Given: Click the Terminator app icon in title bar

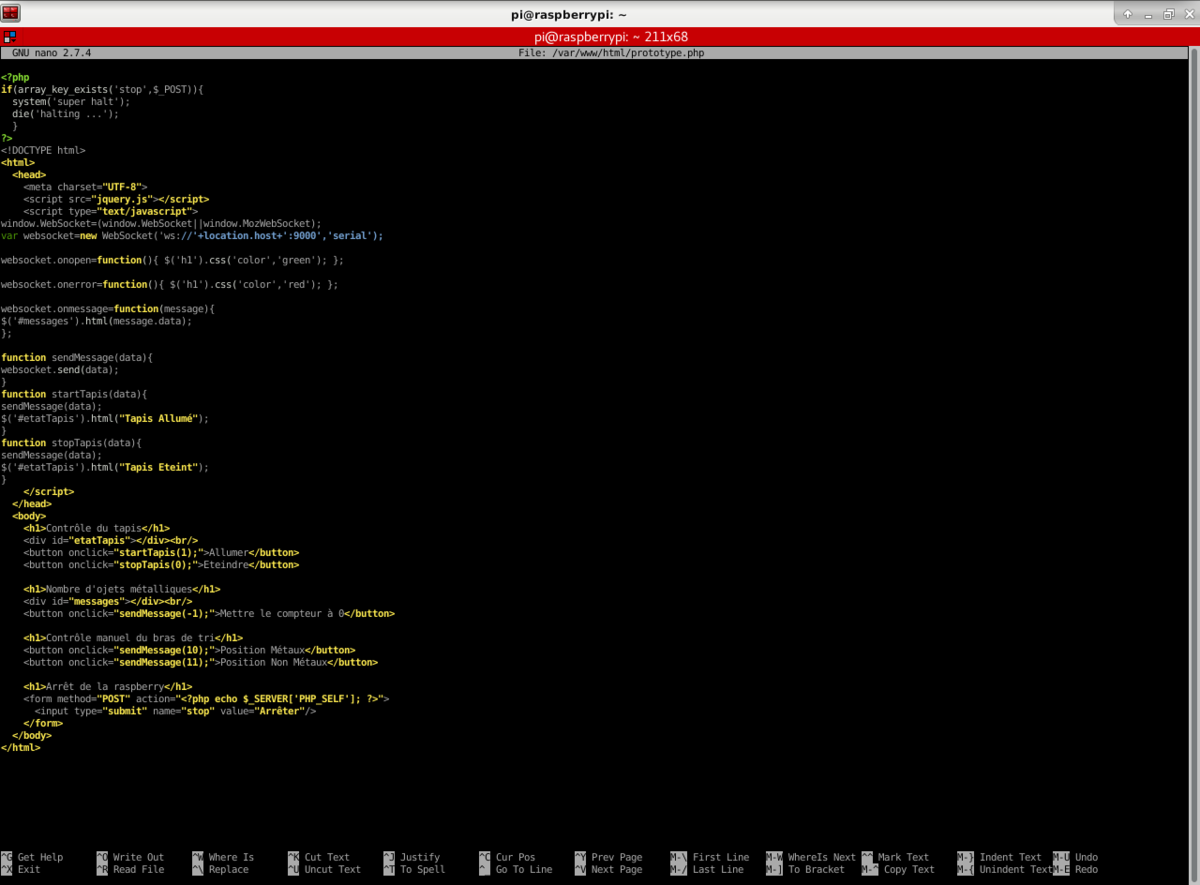Looking at the screenshot, I should click(x=12, y=13).
